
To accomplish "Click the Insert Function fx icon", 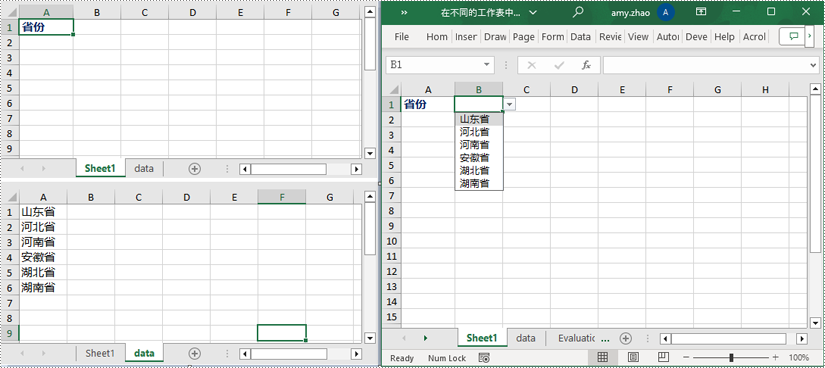I will tap(586, 65).
